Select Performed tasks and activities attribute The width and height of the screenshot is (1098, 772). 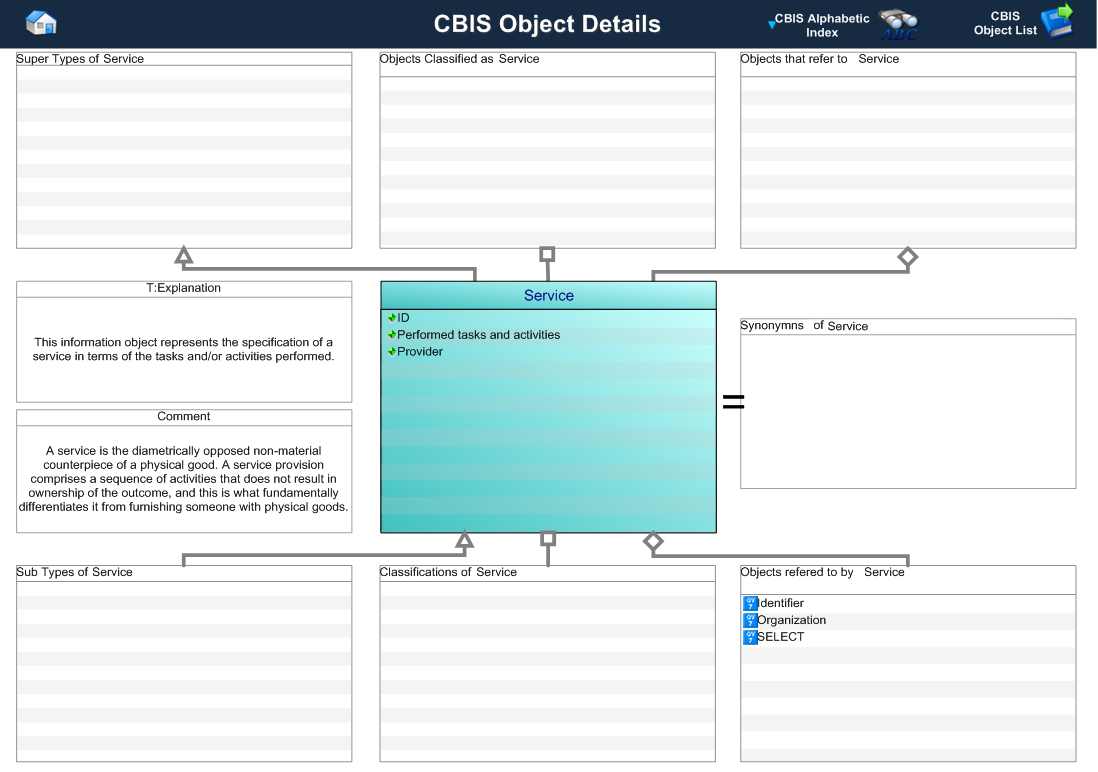478,335
